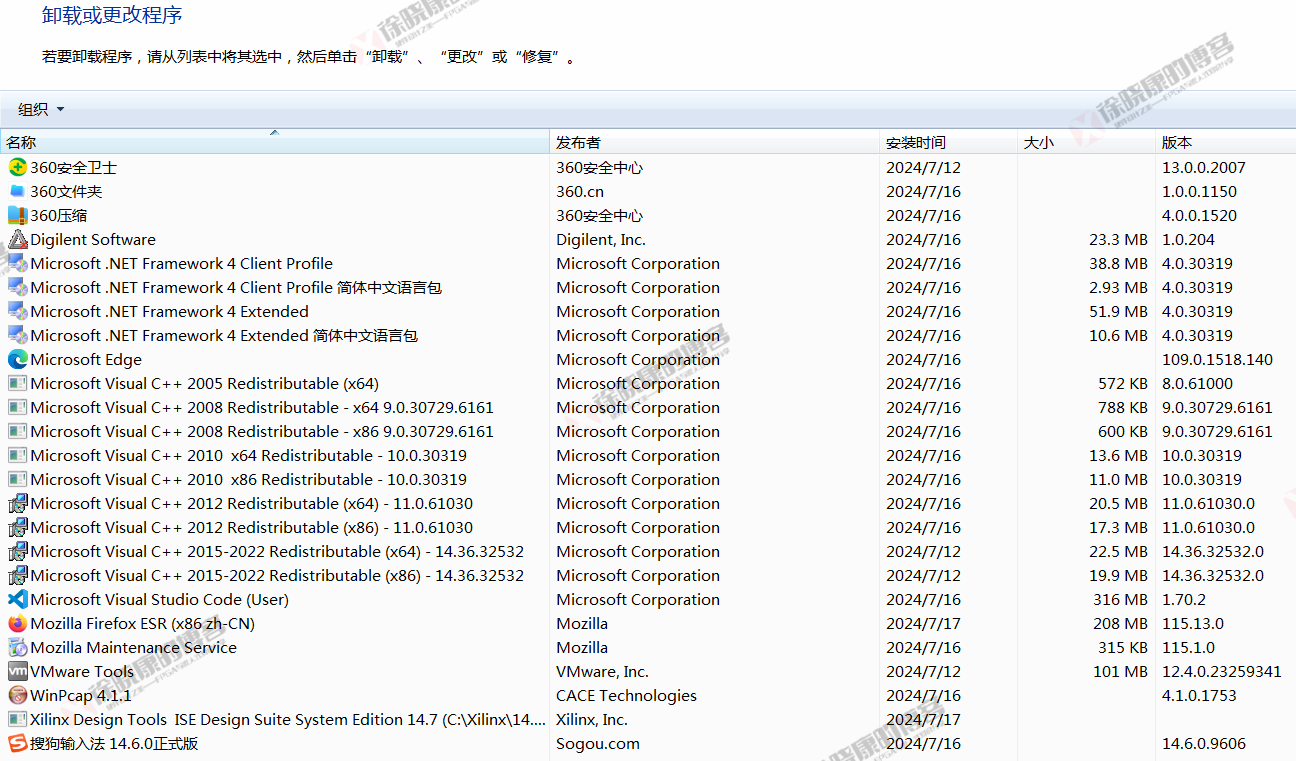
Task: Click the 360文件夹 folder icon
Action: pyautogui.click(x=17, y=191)
